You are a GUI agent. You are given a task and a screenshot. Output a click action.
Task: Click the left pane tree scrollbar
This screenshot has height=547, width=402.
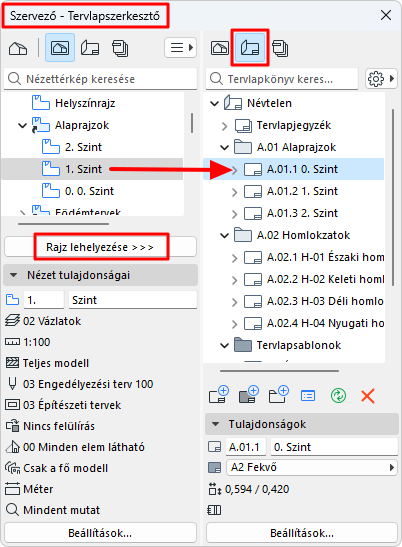[192, 122]
